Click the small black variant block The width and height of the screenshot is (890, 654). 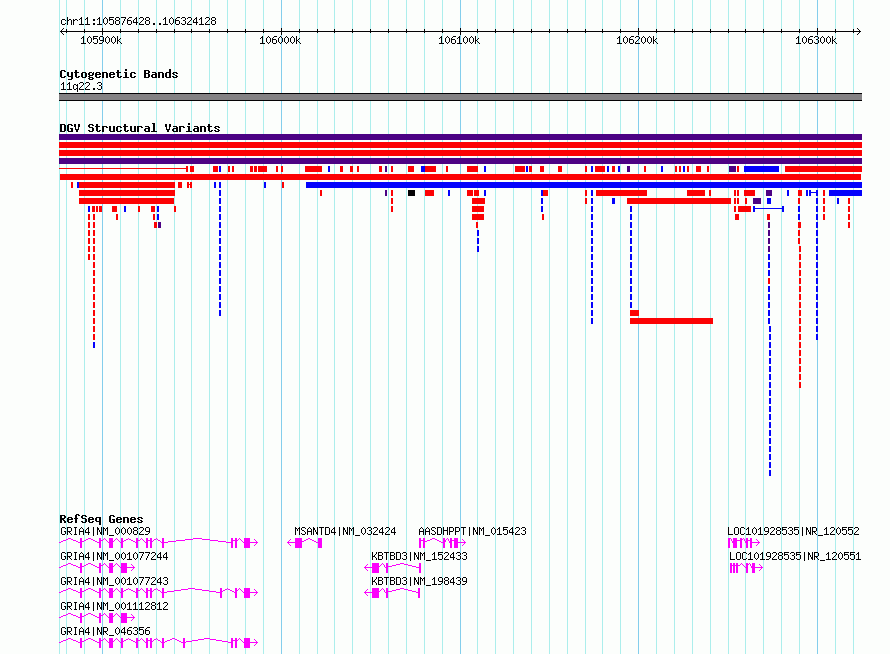tap(412, 193)
